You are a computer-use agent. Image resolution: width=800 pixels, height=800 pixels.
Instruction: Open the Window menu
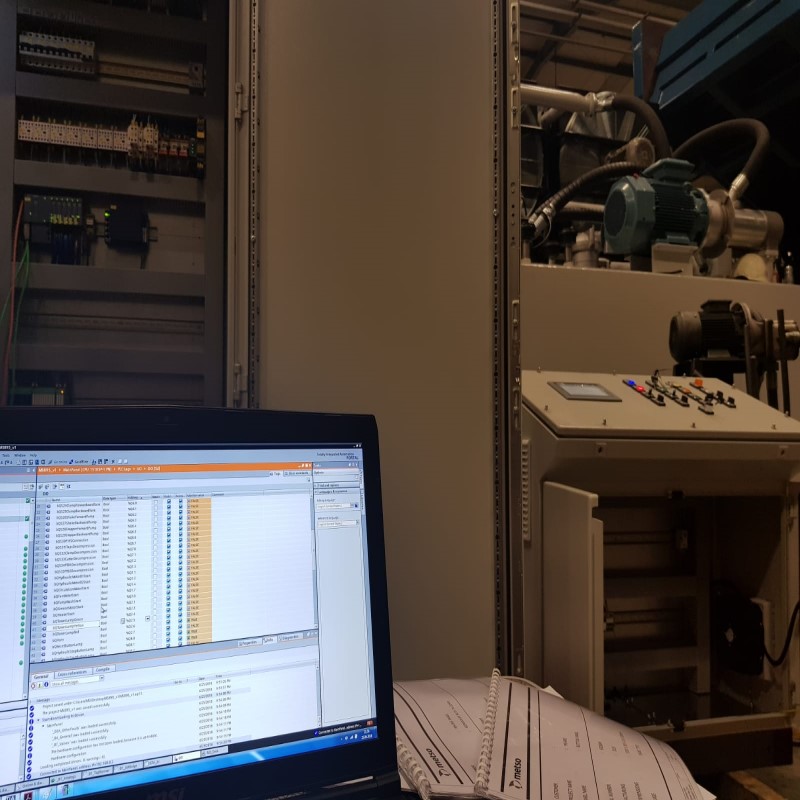point(21,455)
